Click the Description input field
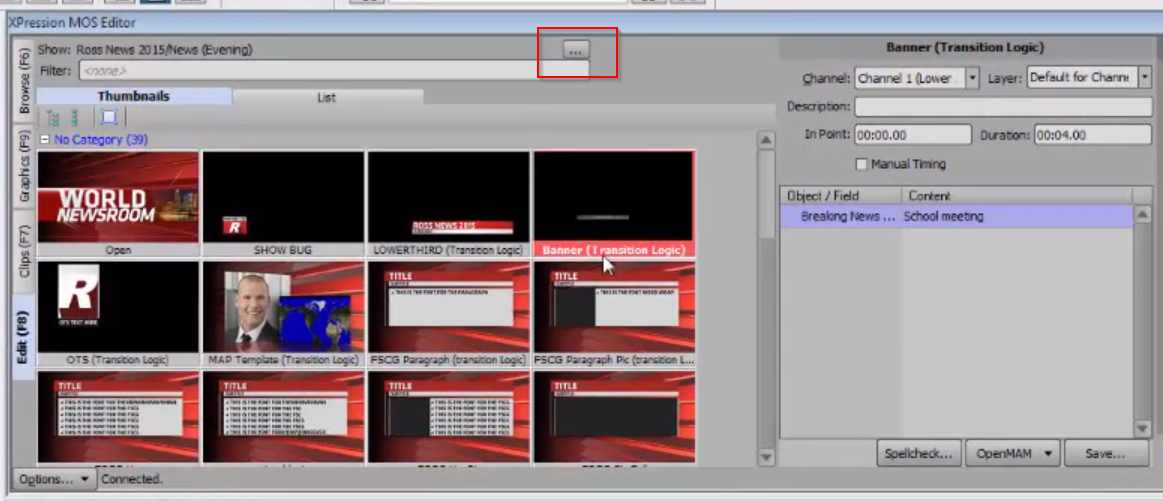The image size is (1163, 501). click(x=1003, y=107)
